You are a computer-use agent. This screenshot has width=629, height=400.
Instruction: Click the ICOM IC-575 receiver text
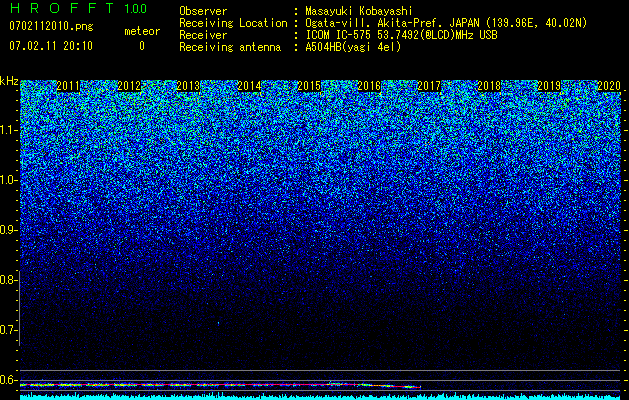(x=401, y=35)
